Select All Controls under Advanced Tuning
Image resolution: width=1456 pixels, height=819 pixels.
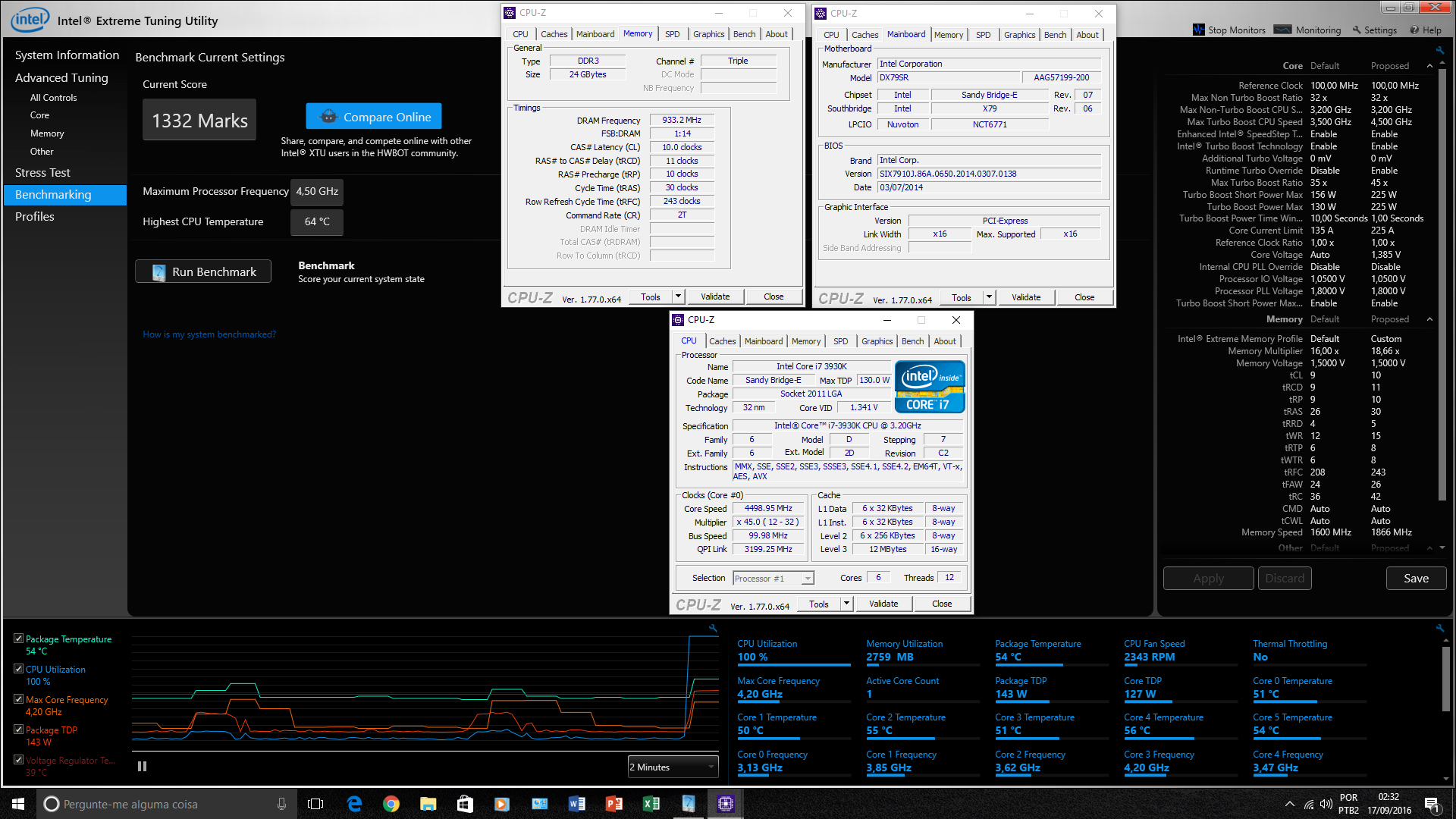(x=53, y=98)
